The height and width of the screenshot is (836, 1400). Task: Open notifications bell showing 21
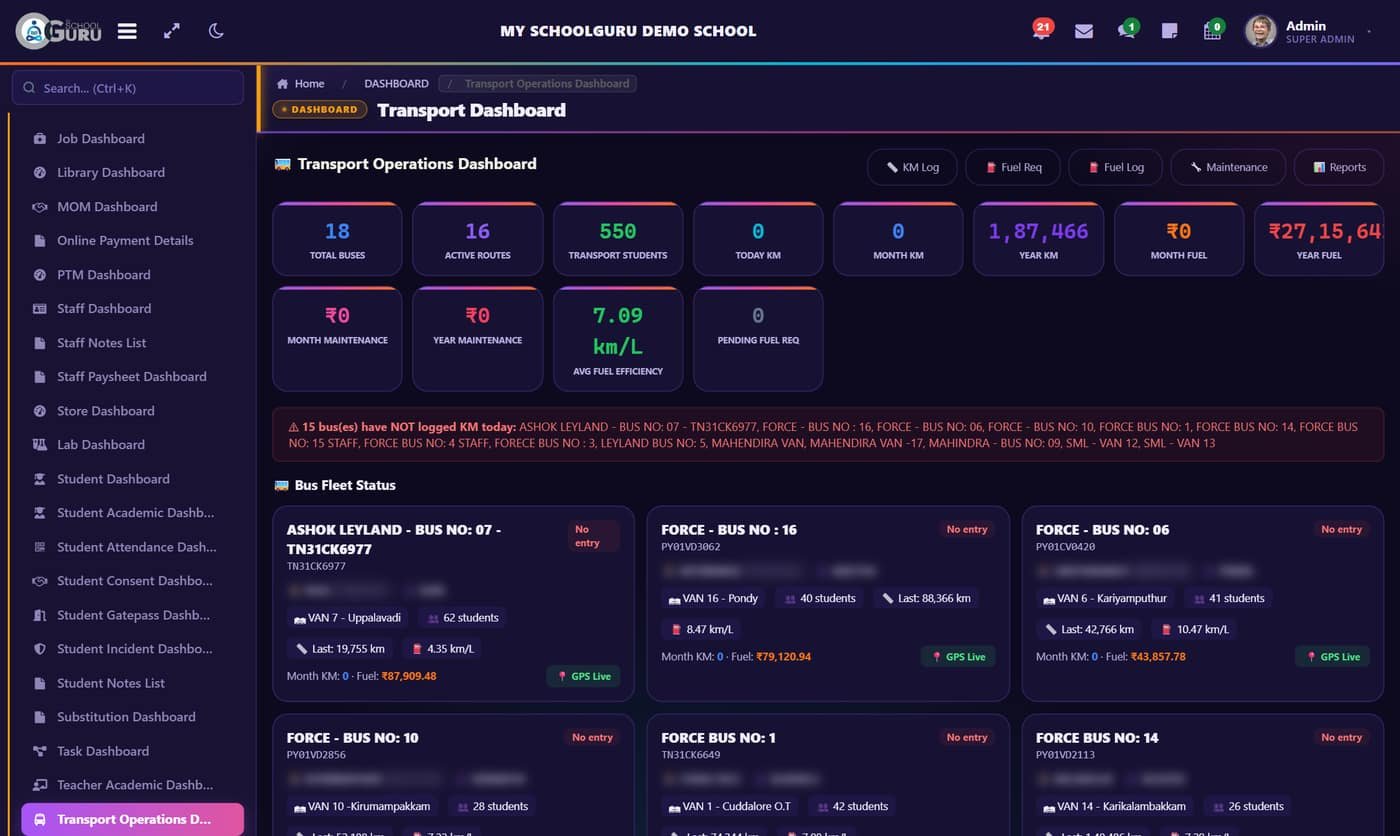(1041, 30)
